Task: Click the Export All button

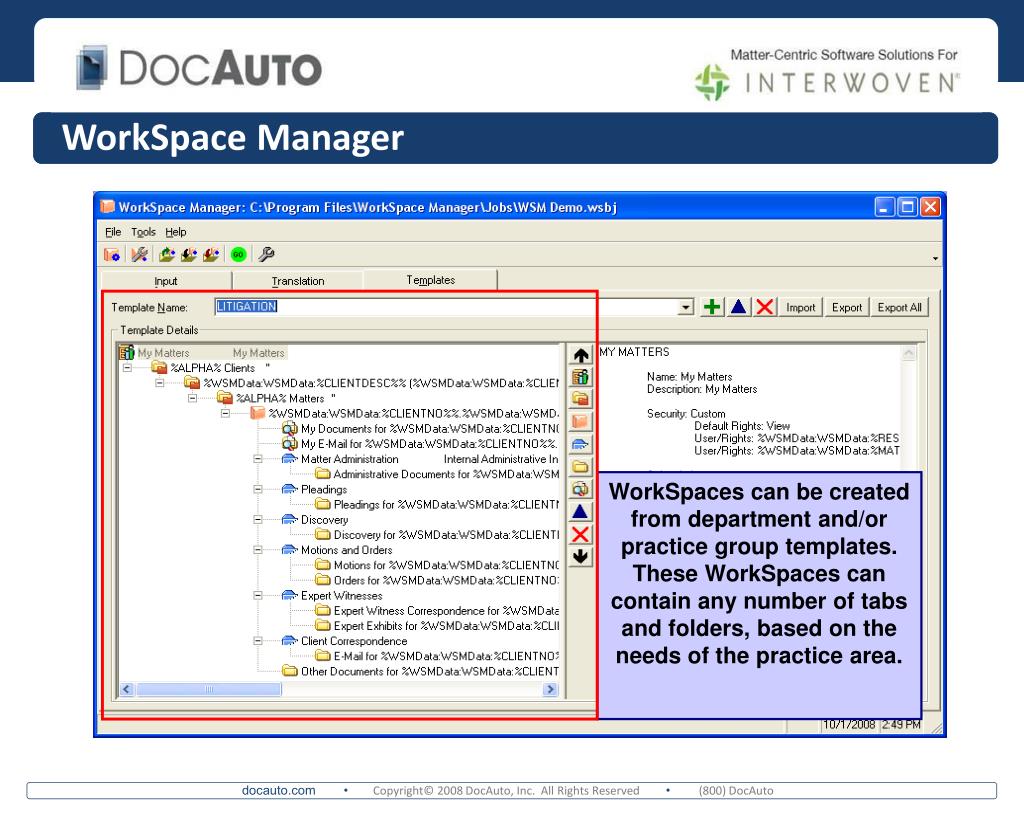Action: [x=899, y=307]
